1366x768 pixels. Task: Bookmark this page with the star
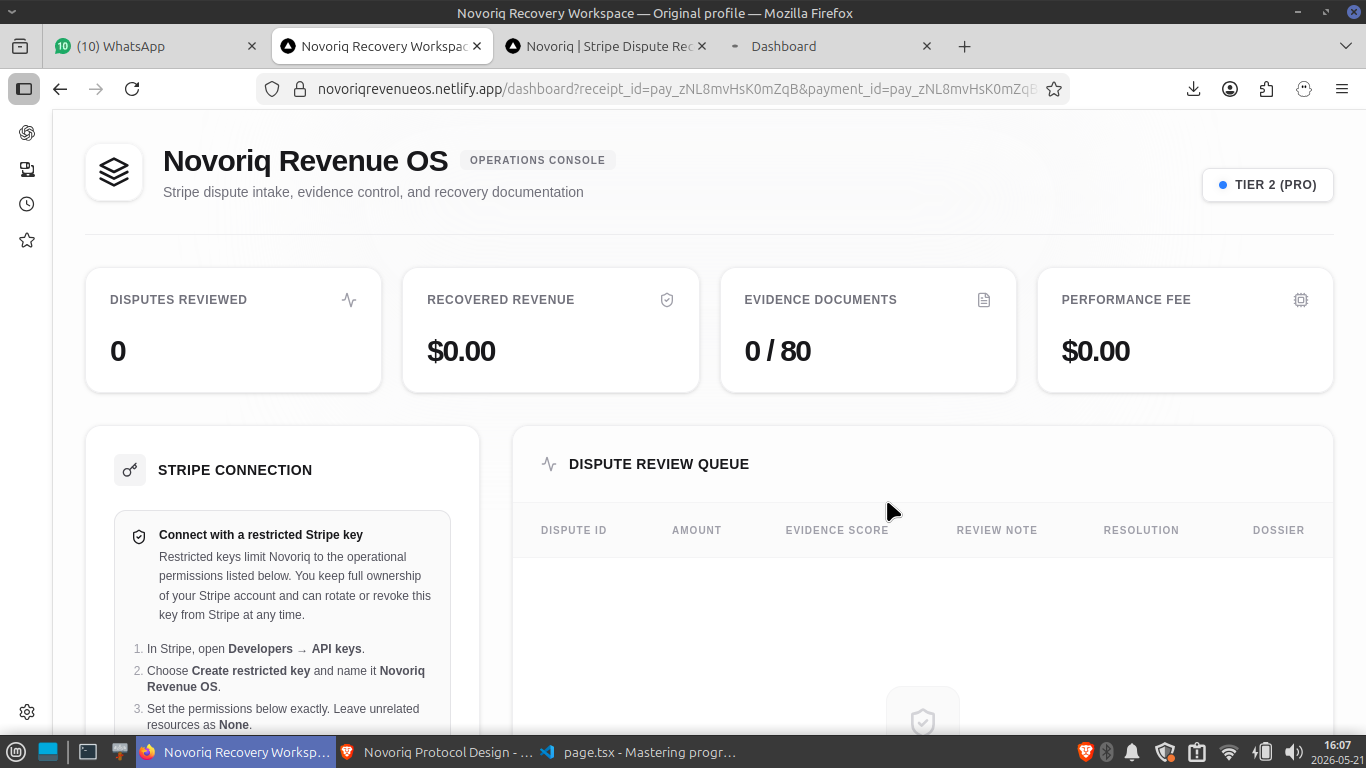tap(1053, 89)
